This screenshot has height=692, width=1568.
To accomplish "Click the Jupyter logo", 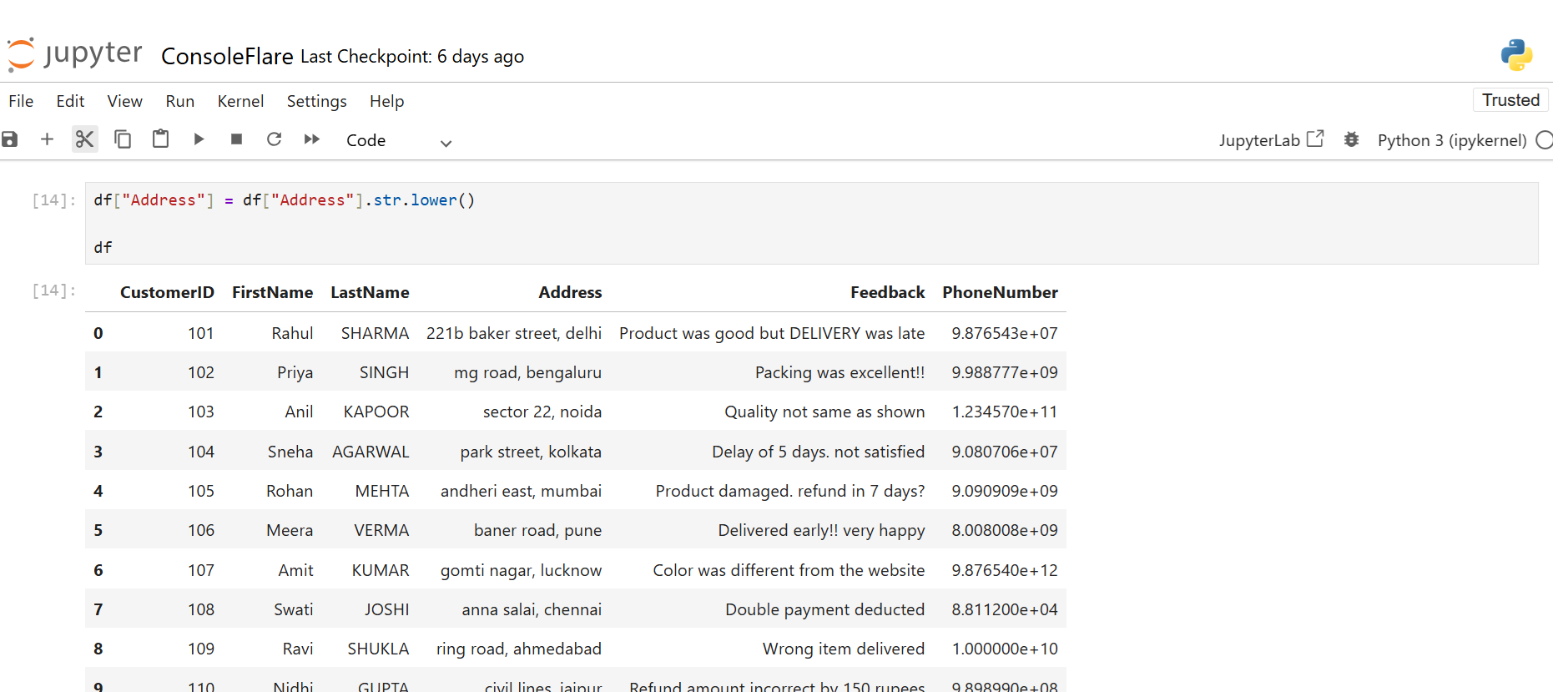I will [x=75, y=54].
